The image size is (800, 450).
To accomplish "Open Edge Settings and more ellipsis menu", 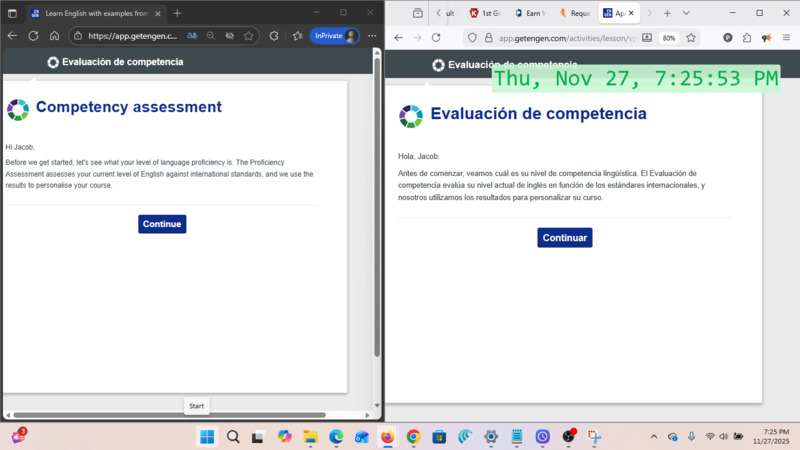I will click(x=372, y=35).
